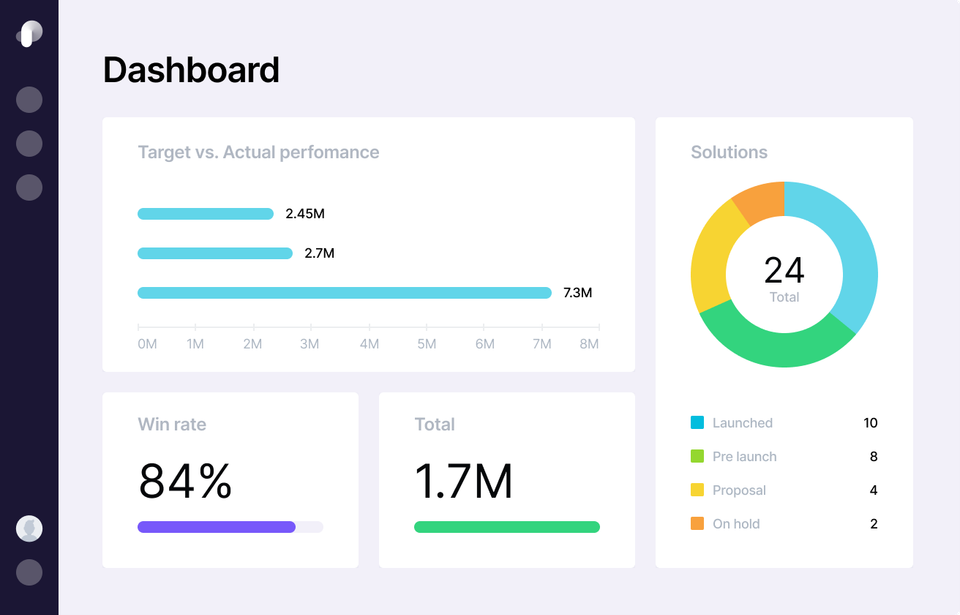Toggle the Proposal series in the legend
This screenshot has width=960, height=615.
tap(740, 489)
